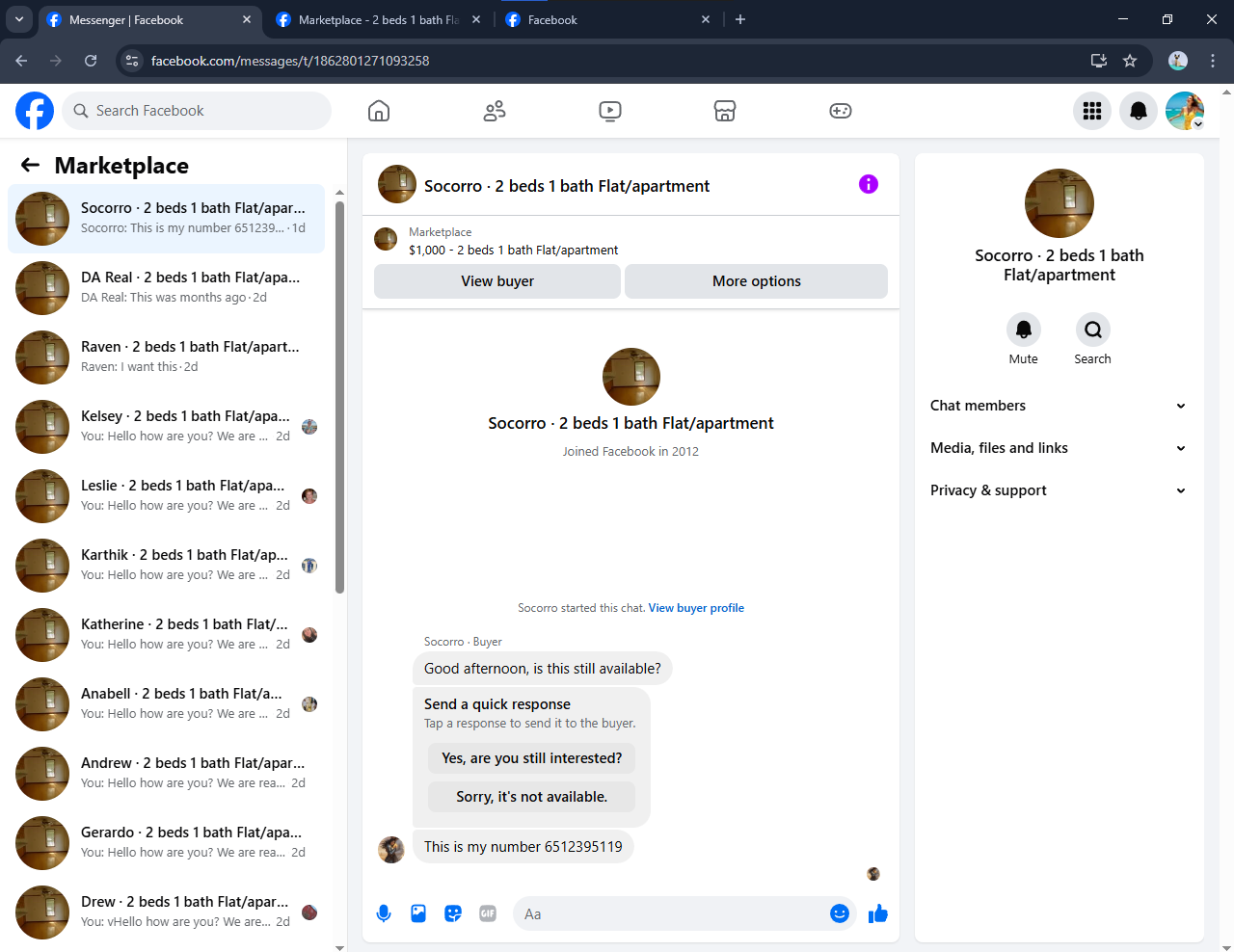Open the Karthik conversation
This screenshot has width=1234, height=952.
point(166,566)
